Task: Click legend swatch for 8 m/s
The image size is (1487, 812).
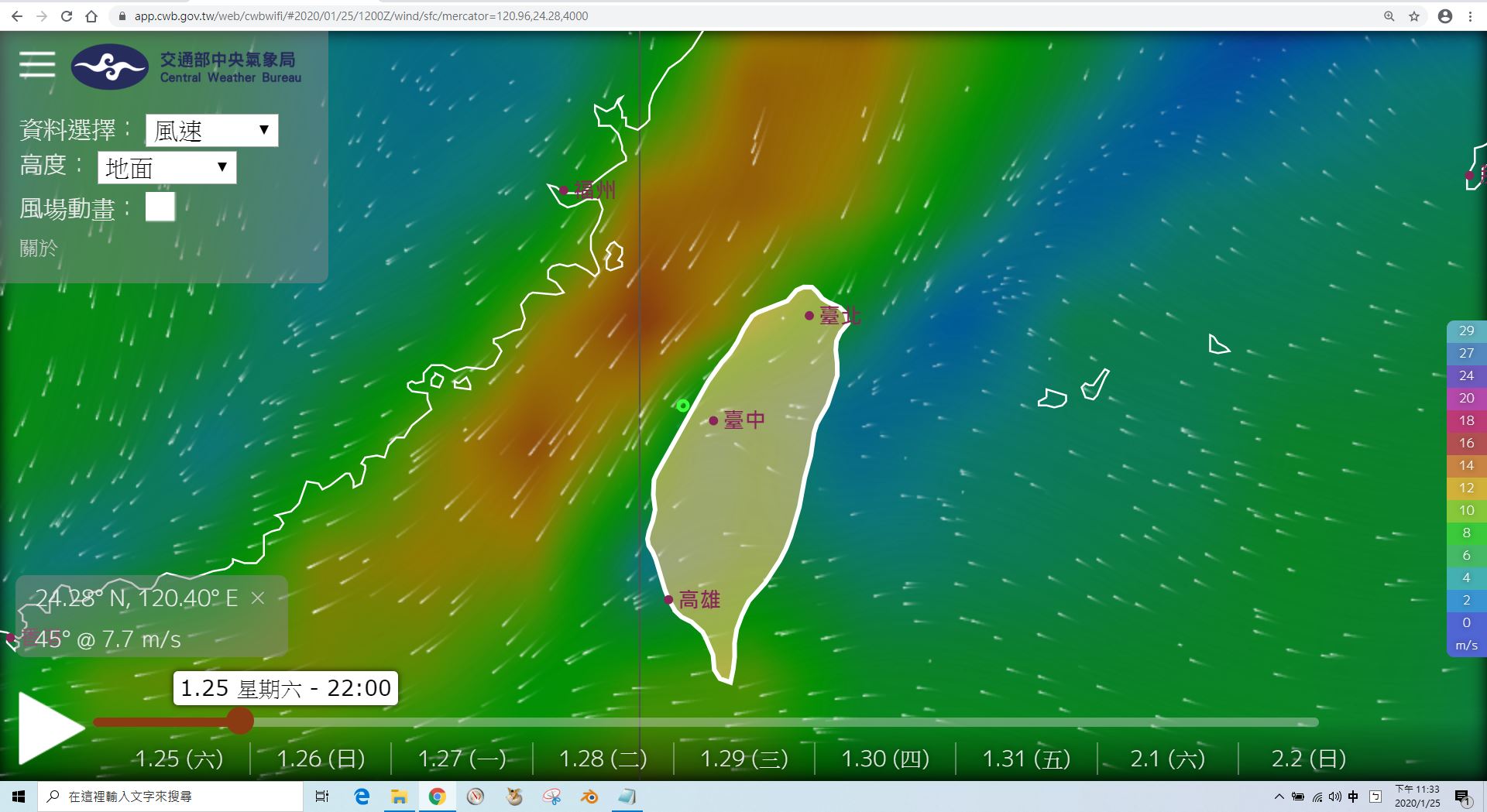Action: pos(1466,533)
